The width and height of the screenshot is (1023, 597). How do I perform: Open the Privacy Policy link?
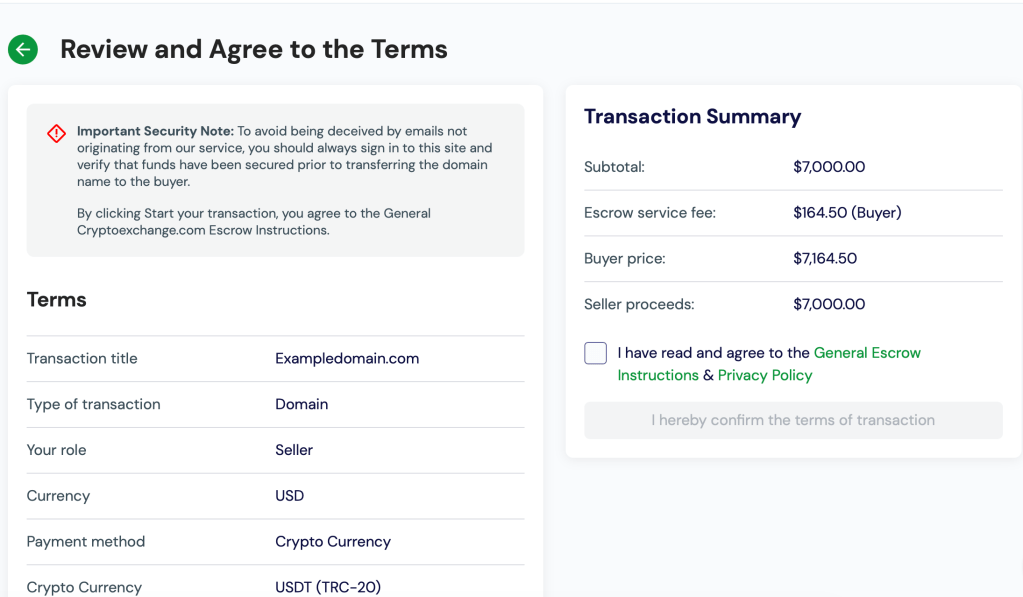pyautogui.click(x=765, y=375)
